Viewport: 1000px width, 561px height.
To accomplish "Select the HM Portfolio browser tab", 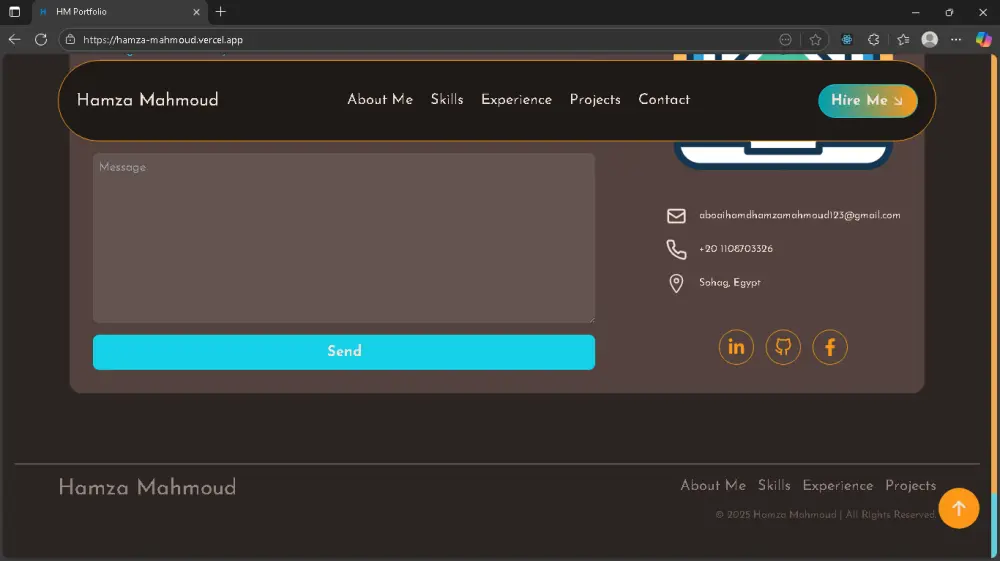I will (119, 11).
